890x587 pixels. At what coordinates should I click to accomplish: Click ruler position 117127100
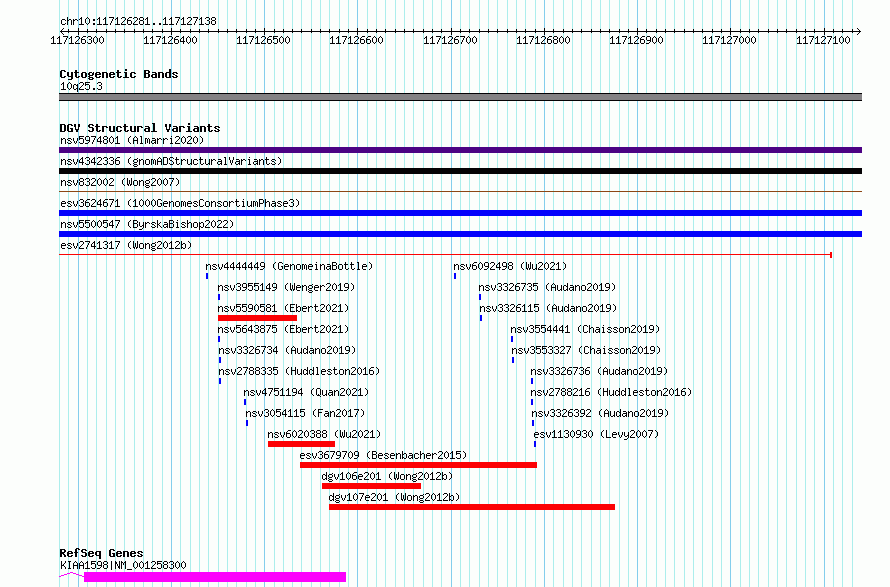(x=823, y=40)
